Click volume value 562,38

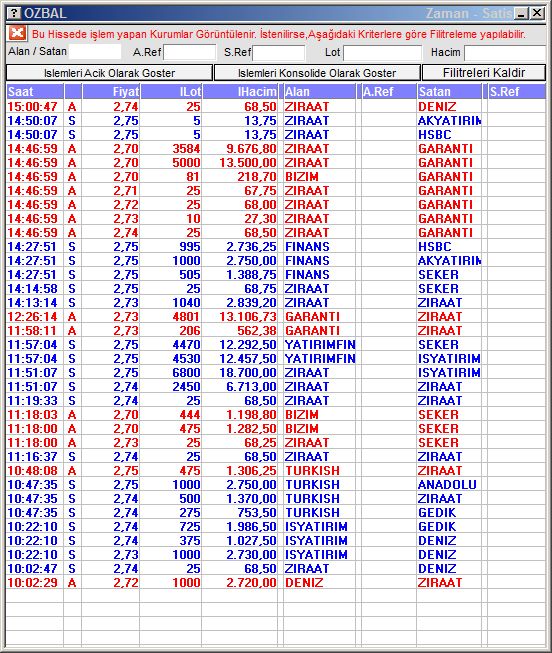(x=257, y=331)
